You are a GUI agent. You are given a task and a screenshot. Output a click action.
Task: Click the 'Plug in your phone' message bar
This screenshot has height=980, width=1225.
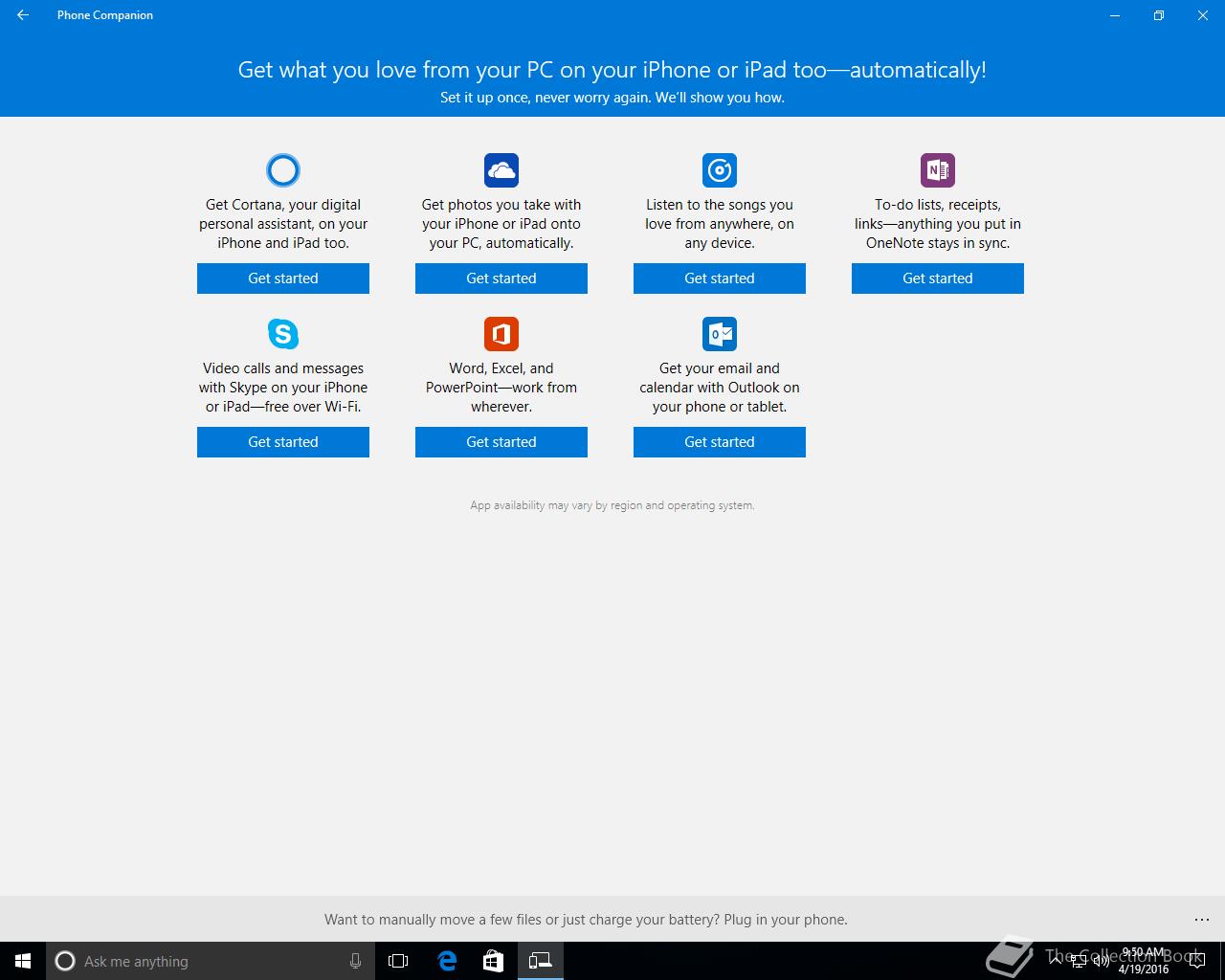coord(586,920)
